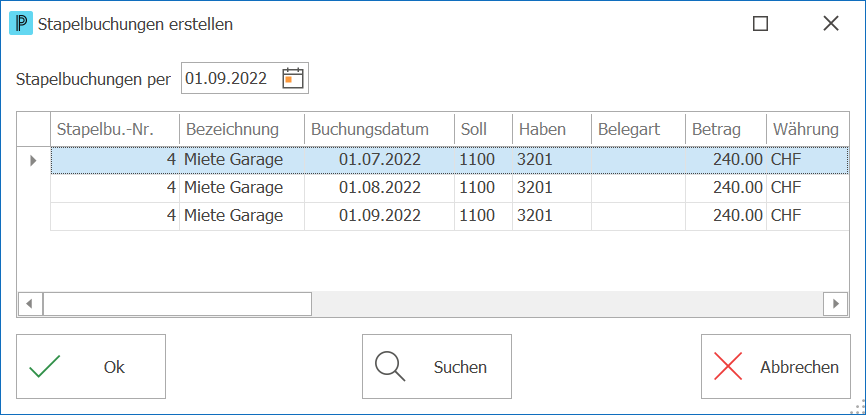Click the app logo in title bar
This screenshot has width=866, height=415.
pos(21,24)
